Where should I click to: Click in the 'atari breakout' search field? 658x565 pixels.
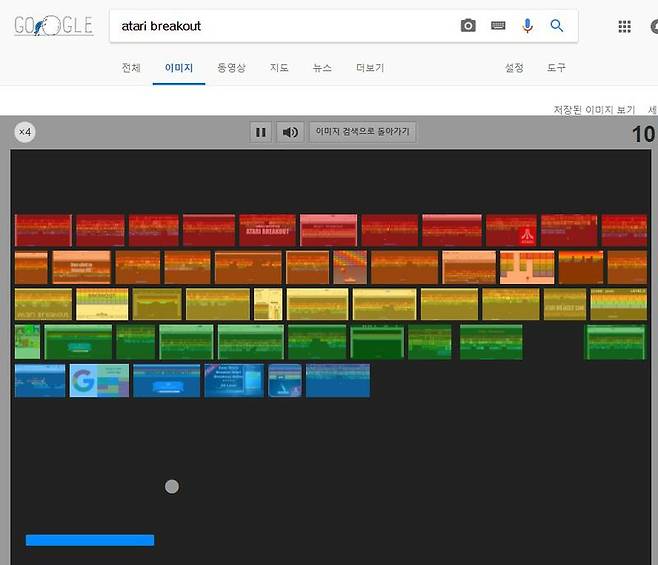point(280,26)
